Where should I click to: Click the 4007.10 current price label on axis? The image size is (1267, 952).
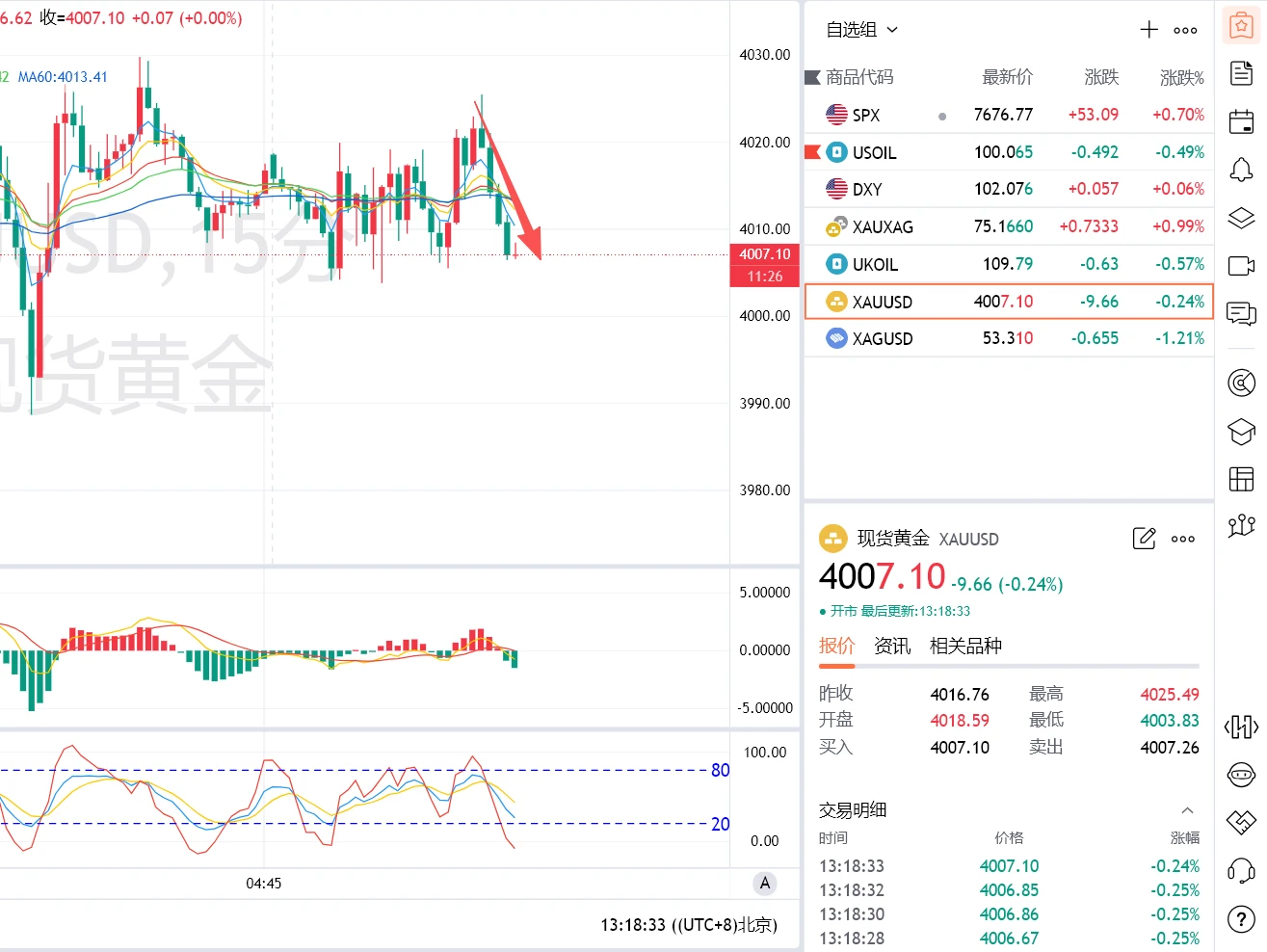tap(765, 254)
